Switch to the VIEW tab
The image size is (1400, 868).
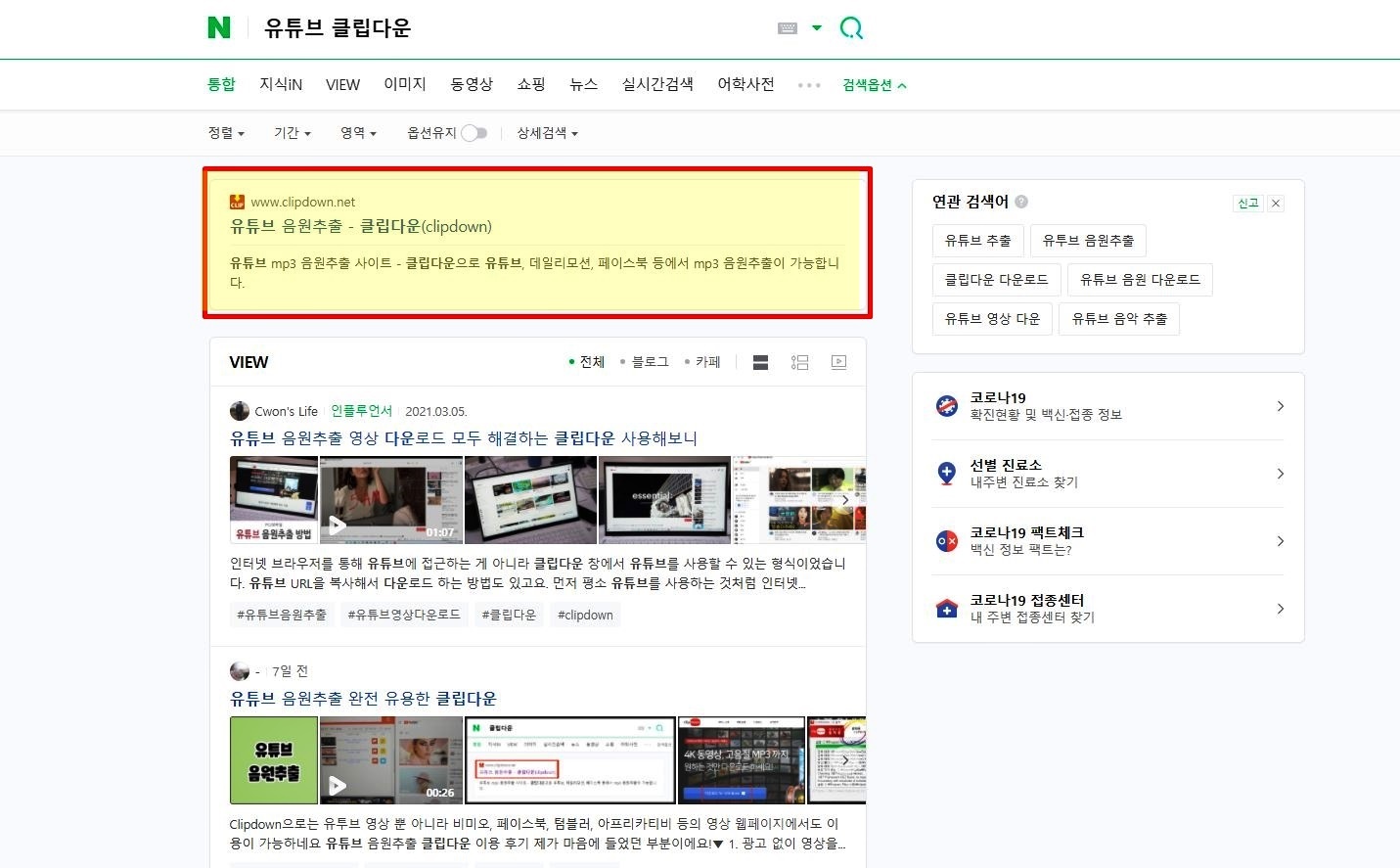pyautogui.click(x=342, y=84)
